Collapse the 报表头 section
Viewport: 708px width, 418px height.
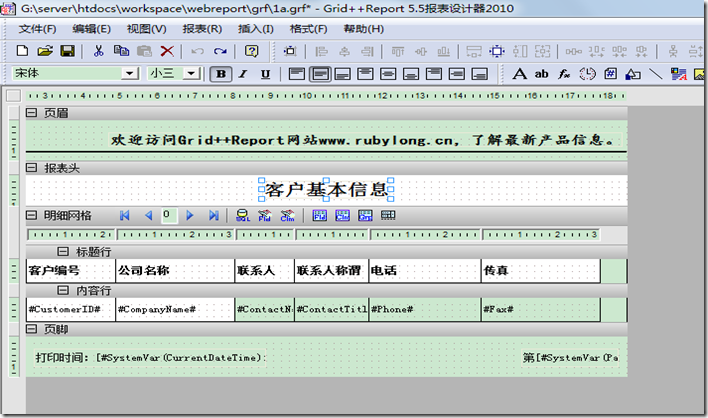[31, 168]
